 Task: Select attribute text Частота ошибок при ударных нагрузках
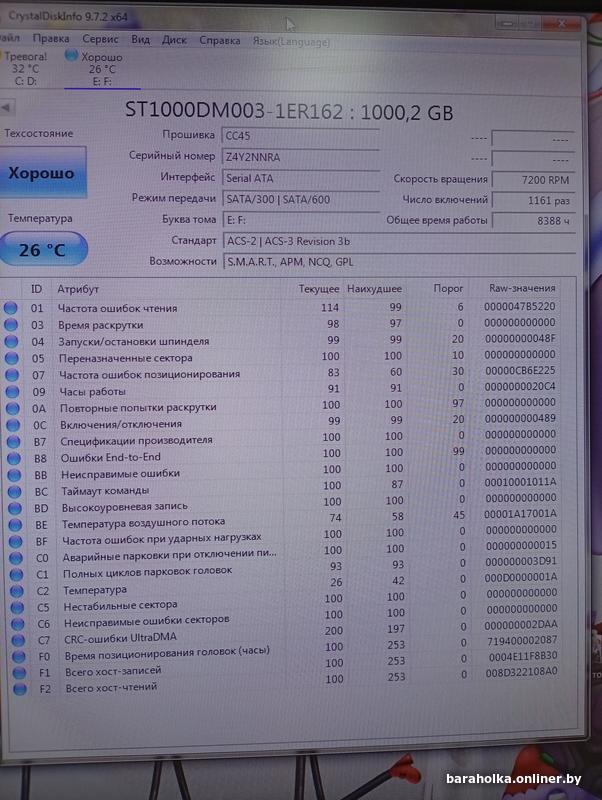pyautogui.click(x=162, y=538)
